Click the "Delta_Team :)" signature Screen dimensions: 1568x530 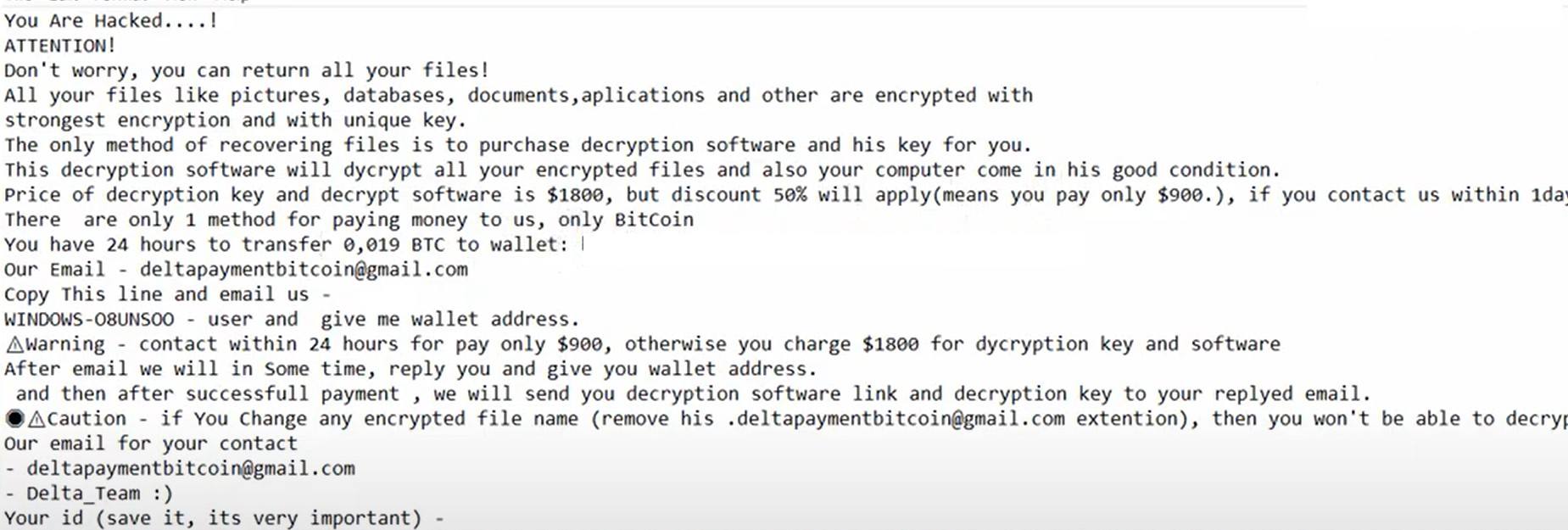coord(99,494)
